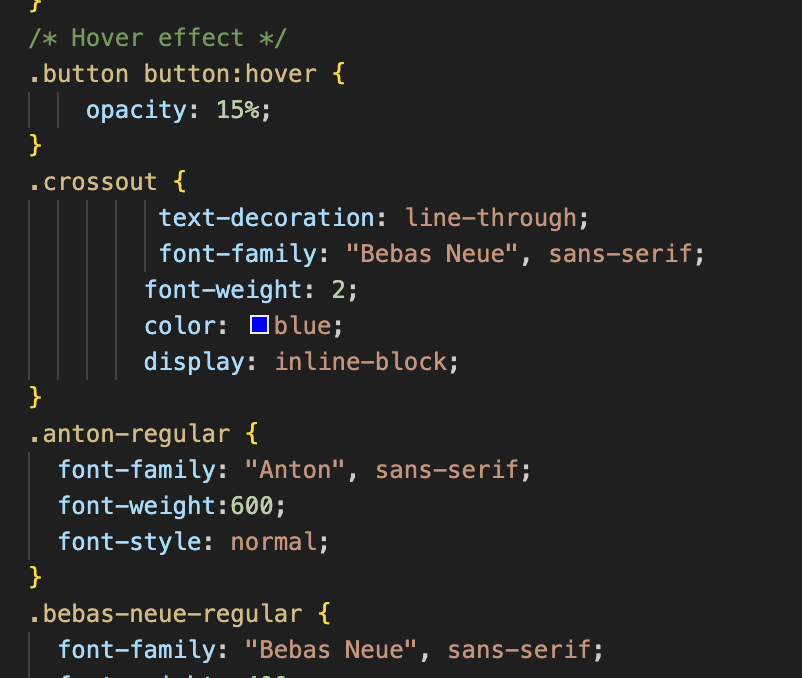
Task: Click the display property name
Action: pyautogui.click(x=195, y=362)
